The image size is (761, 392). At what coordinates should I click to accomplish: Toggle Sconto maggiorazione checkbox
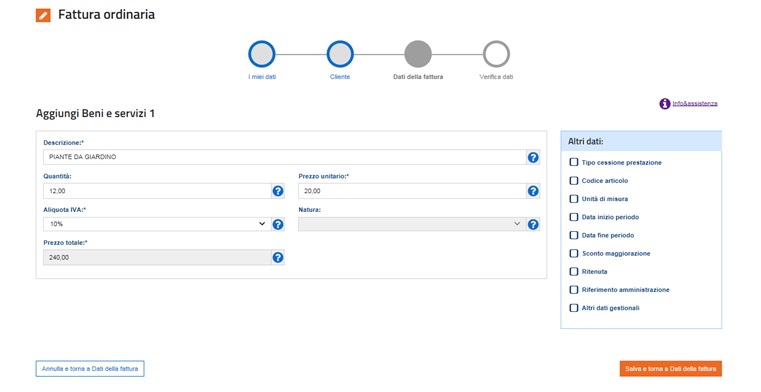(x=574, y=253)
